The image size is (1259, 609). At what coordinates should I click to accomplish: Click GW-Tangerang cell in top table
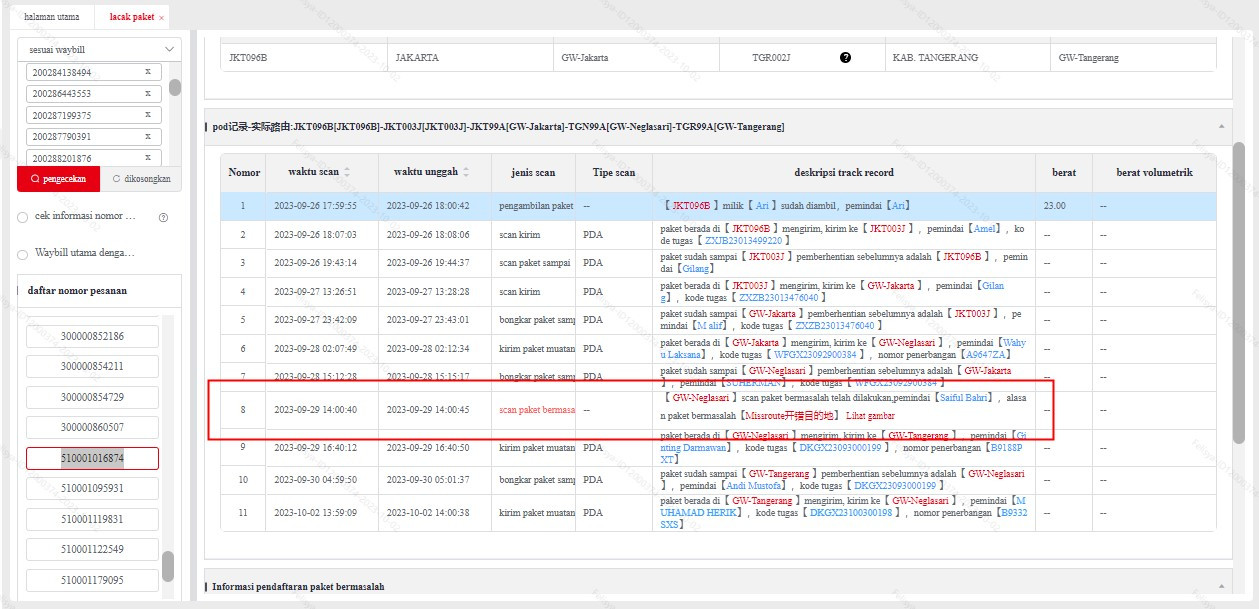click(x=1133, y=58)
